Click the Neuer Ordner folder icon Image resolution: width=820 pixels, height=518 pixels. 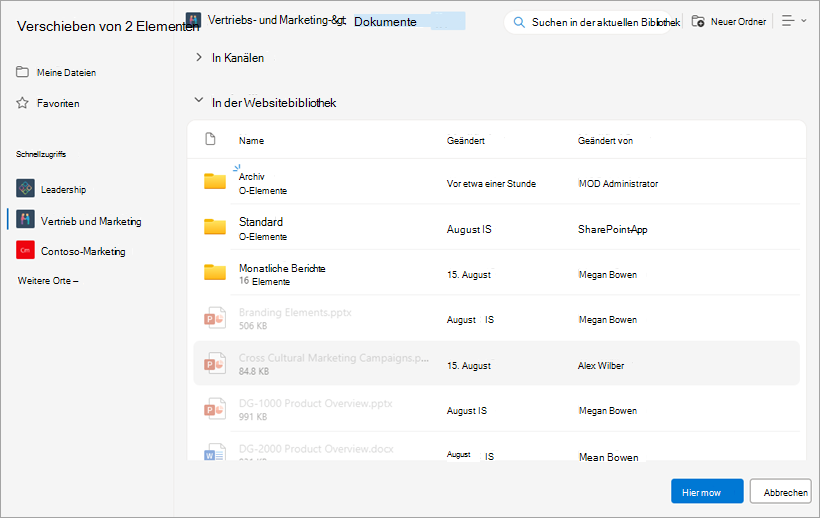coord(698,21)
